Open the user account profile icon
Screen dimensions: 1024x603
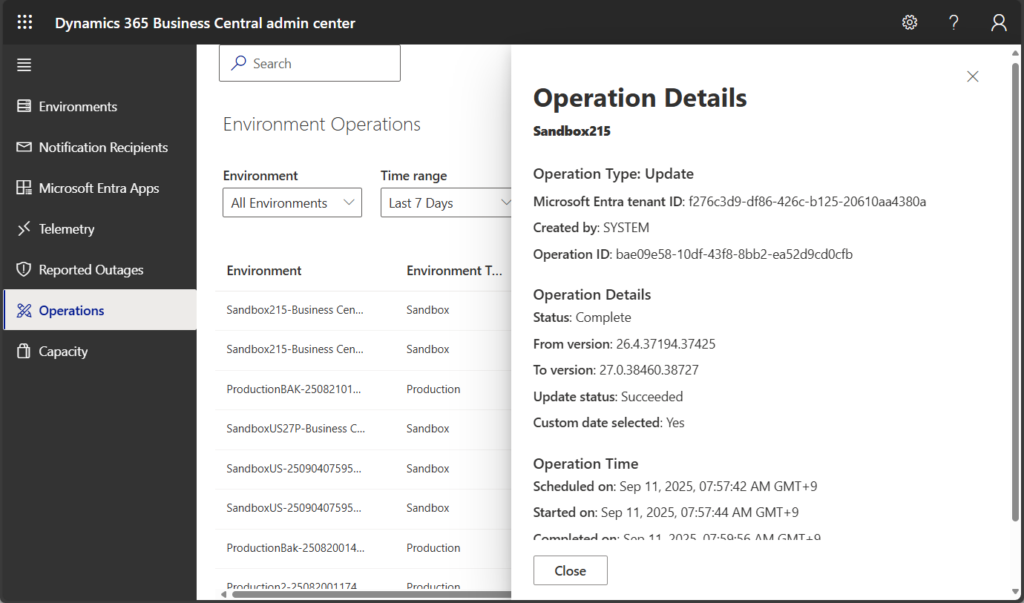pos(998,22)
